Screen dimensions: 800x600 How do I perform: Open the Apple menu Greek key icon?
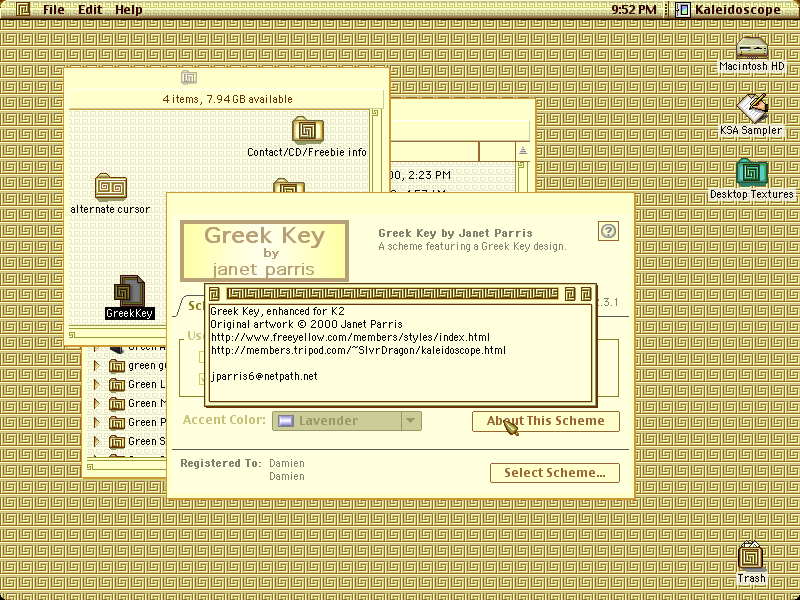(x=23, y=9)
